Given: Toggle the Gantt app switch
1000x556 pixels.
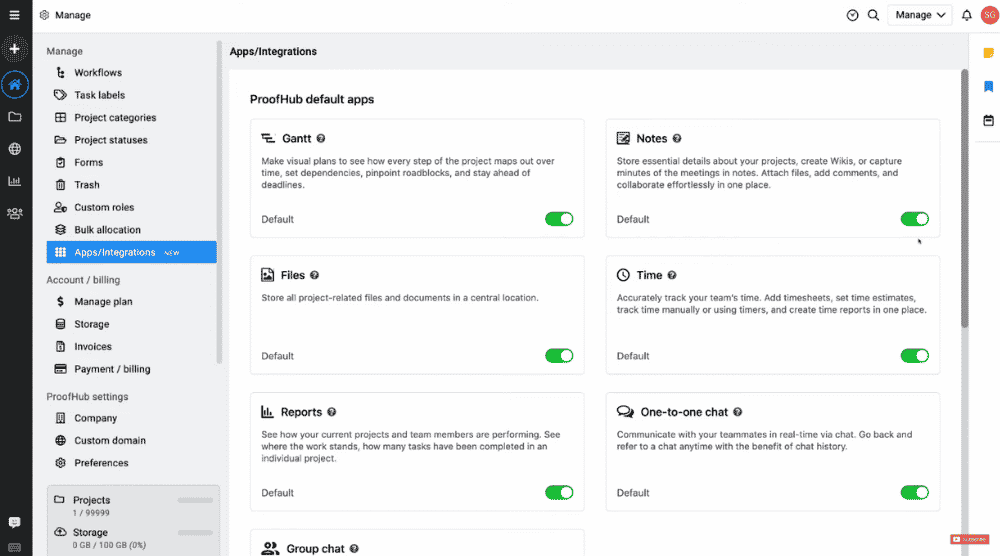Looking at the screenshot, I should pyautogui.click(x=559, y=219).
